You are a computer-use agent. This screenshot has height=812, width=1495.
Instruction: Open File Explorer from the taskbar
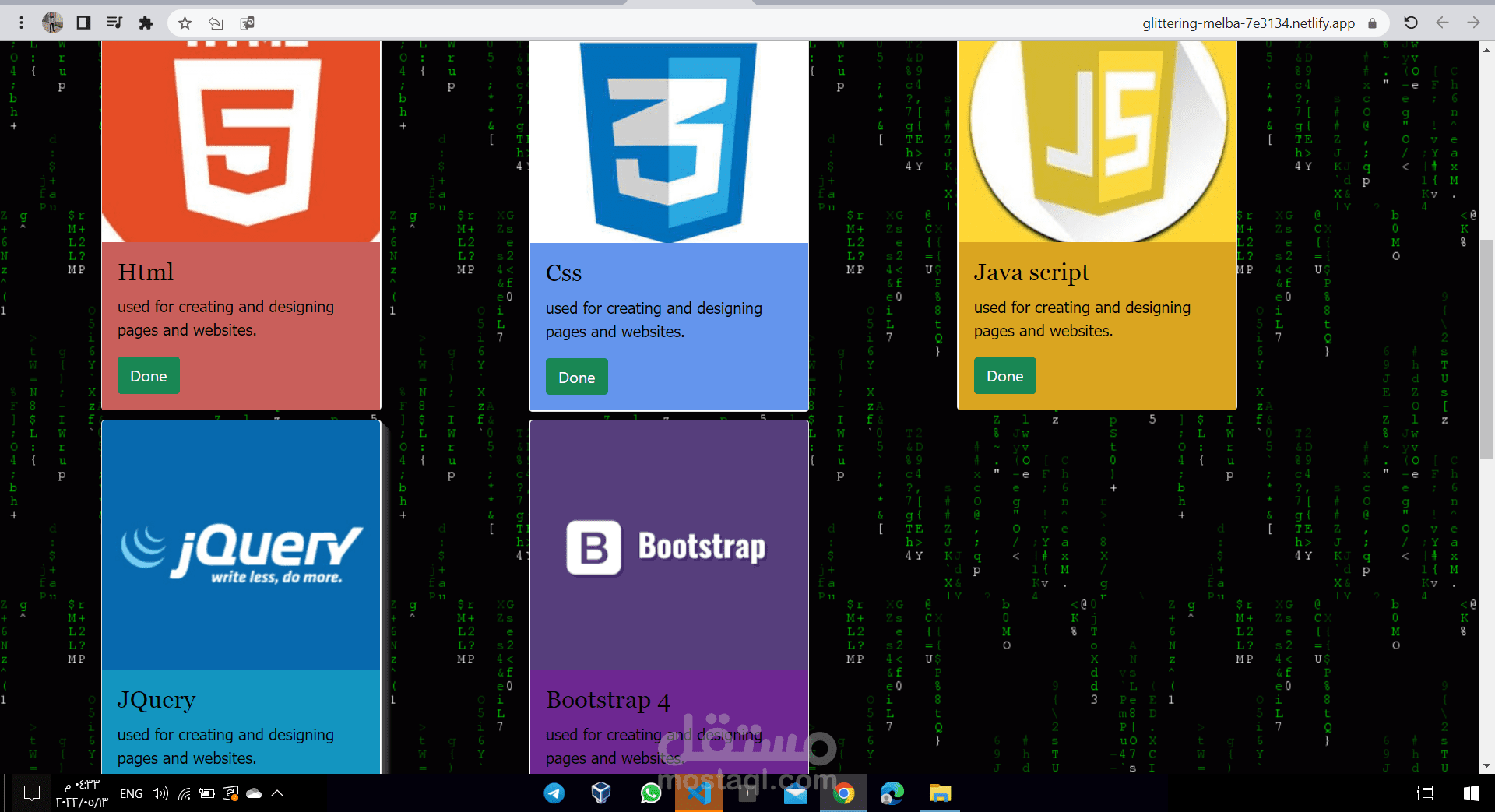pyautogui.click(x=941, y=793)
